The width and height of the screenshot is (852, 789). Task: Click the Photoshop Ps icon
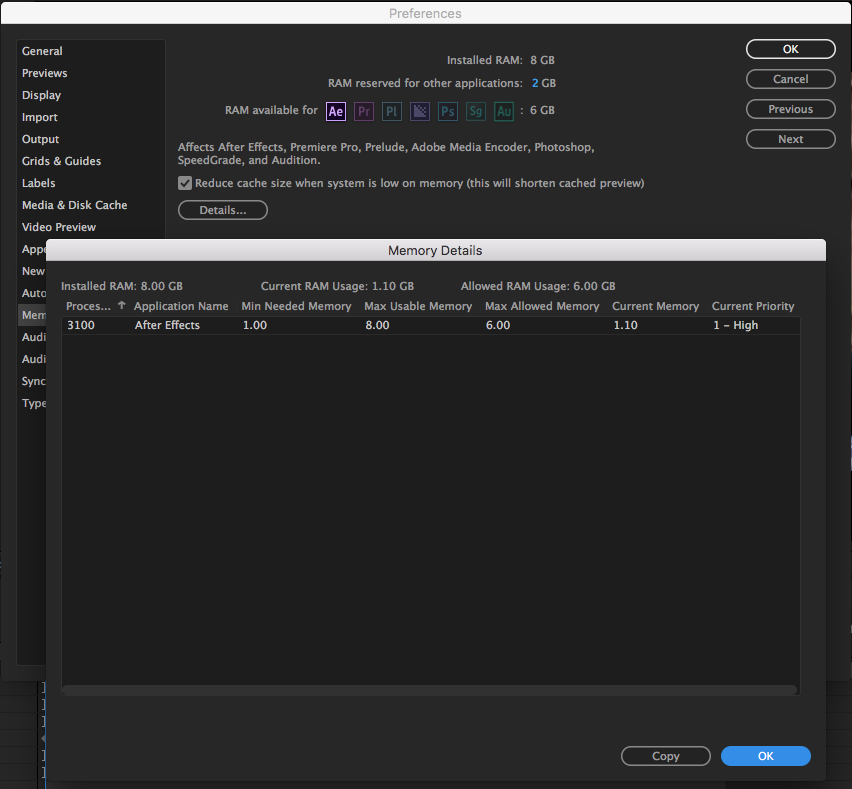coord(448,111)
